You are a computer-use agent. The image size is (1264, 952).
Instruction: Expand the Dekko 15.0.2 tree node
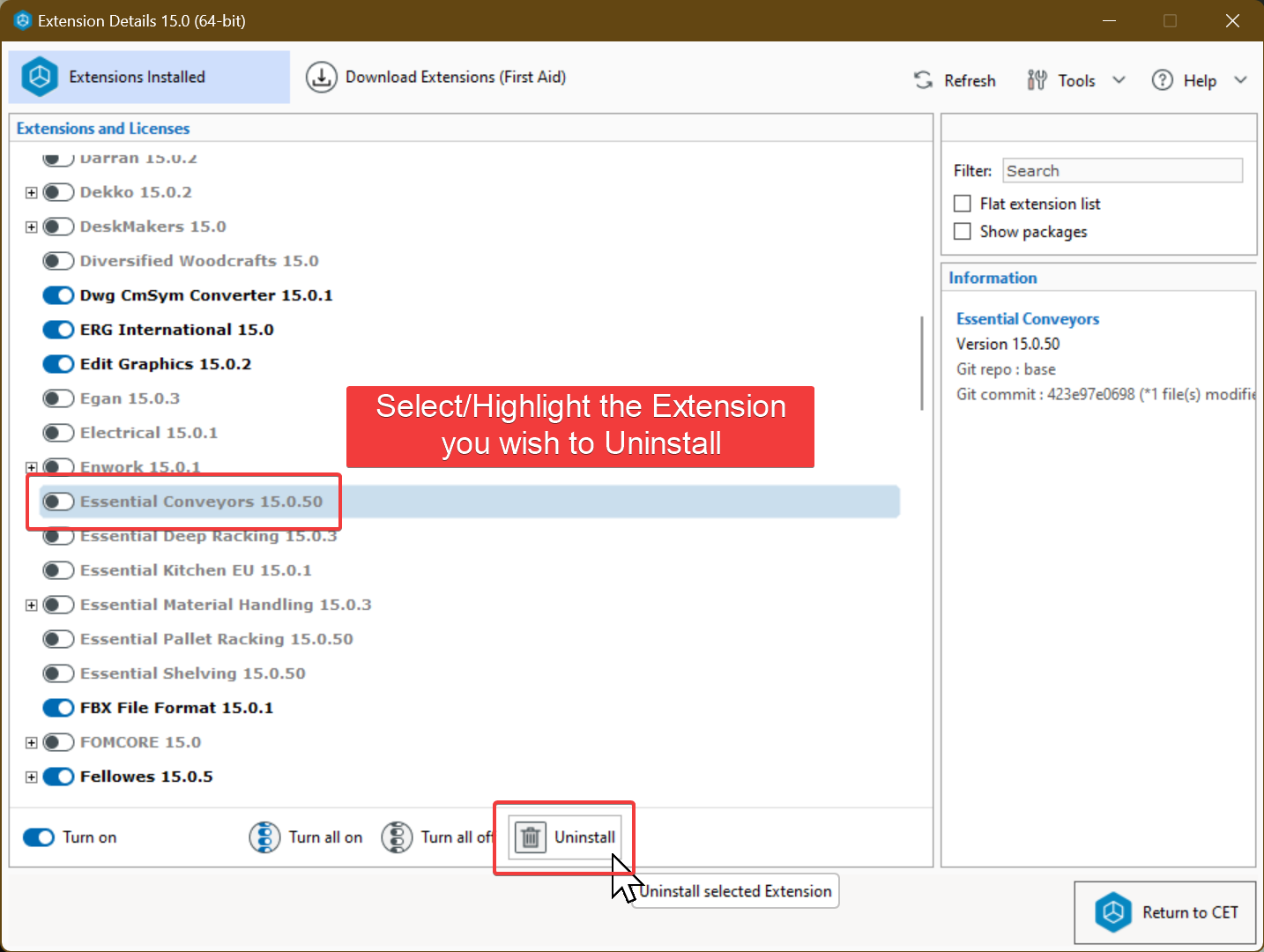point(31,192)
